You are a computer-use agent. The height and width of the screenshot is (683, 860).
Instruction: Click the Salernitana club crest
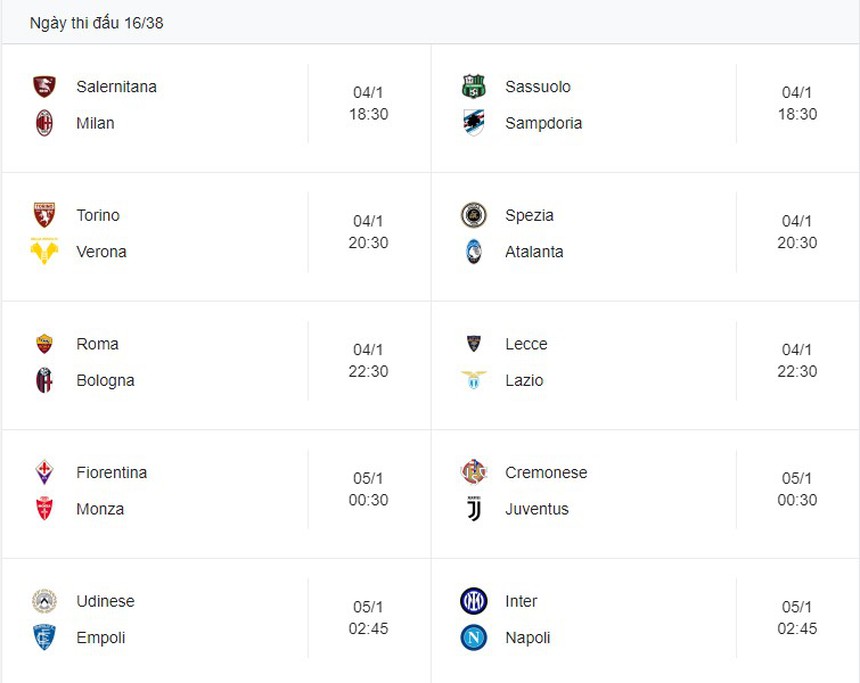44,87
